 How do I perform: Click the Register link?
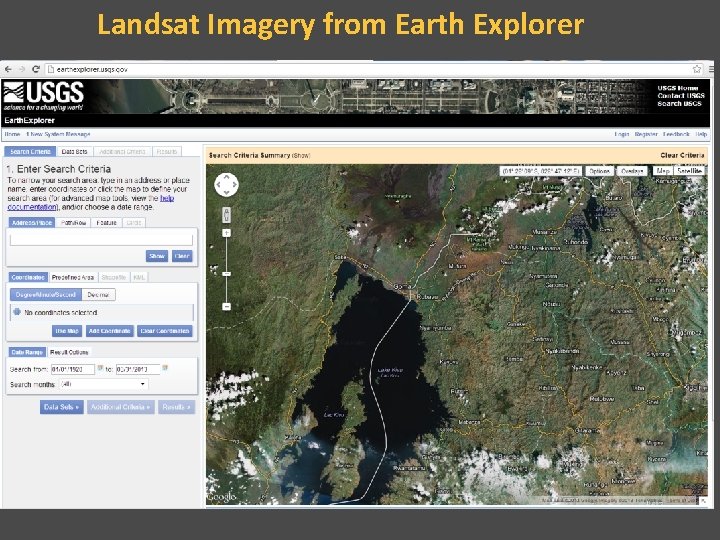(x=646, y=134)
